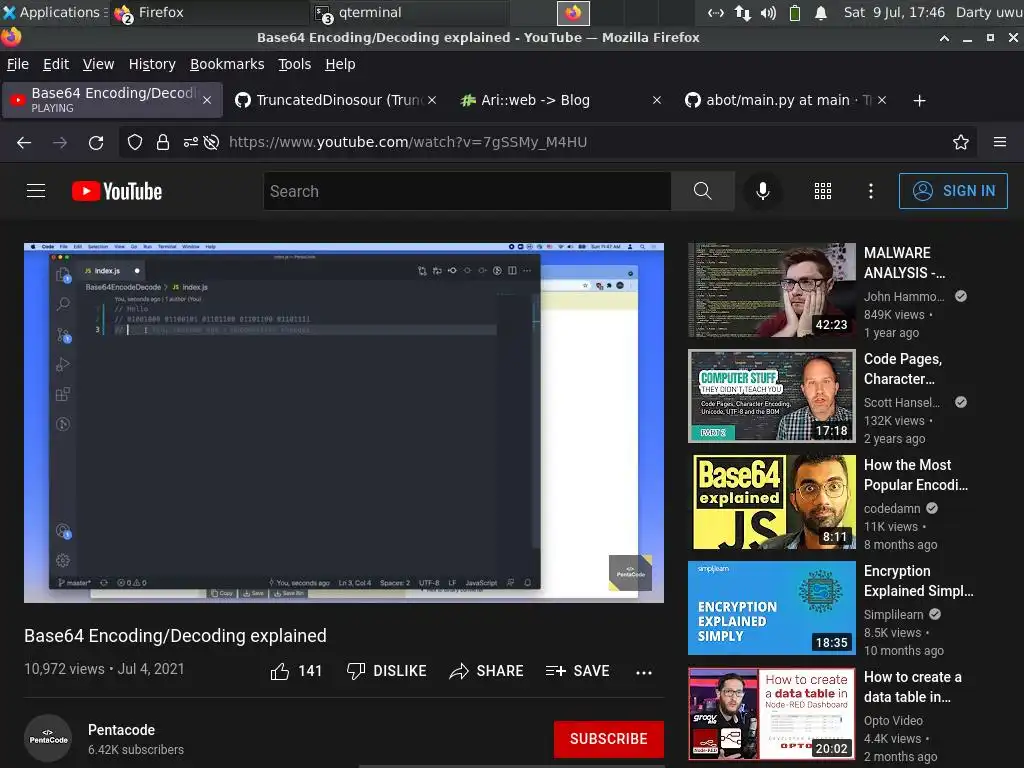Go back using the browser back arrow
The width and height of the screenshot is (1024, 768).
pyautogui.click(x=24, y=142)
